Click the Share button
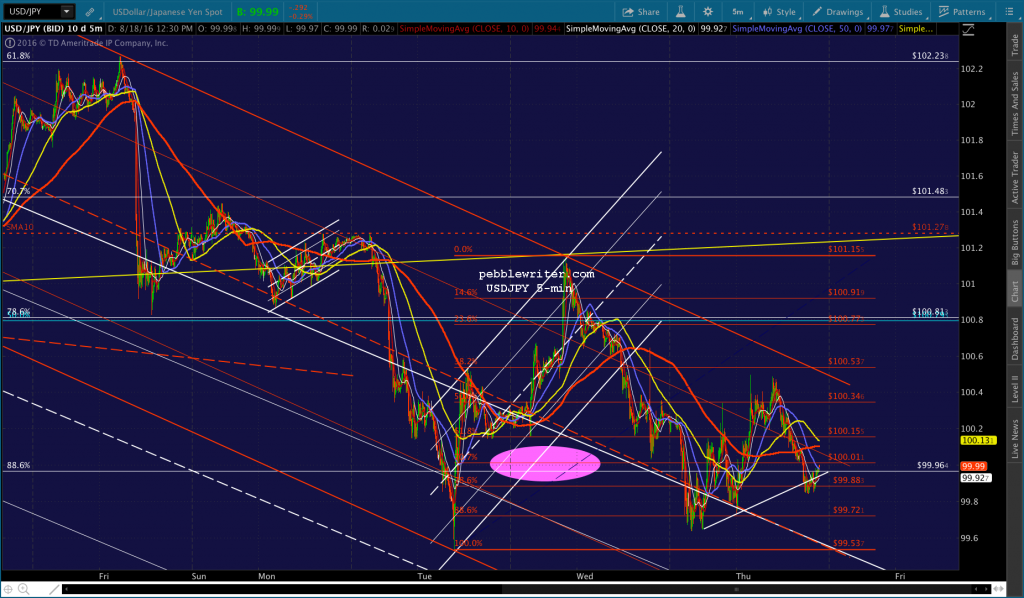Screen dimensions: 1024x598 pos(641,12)
